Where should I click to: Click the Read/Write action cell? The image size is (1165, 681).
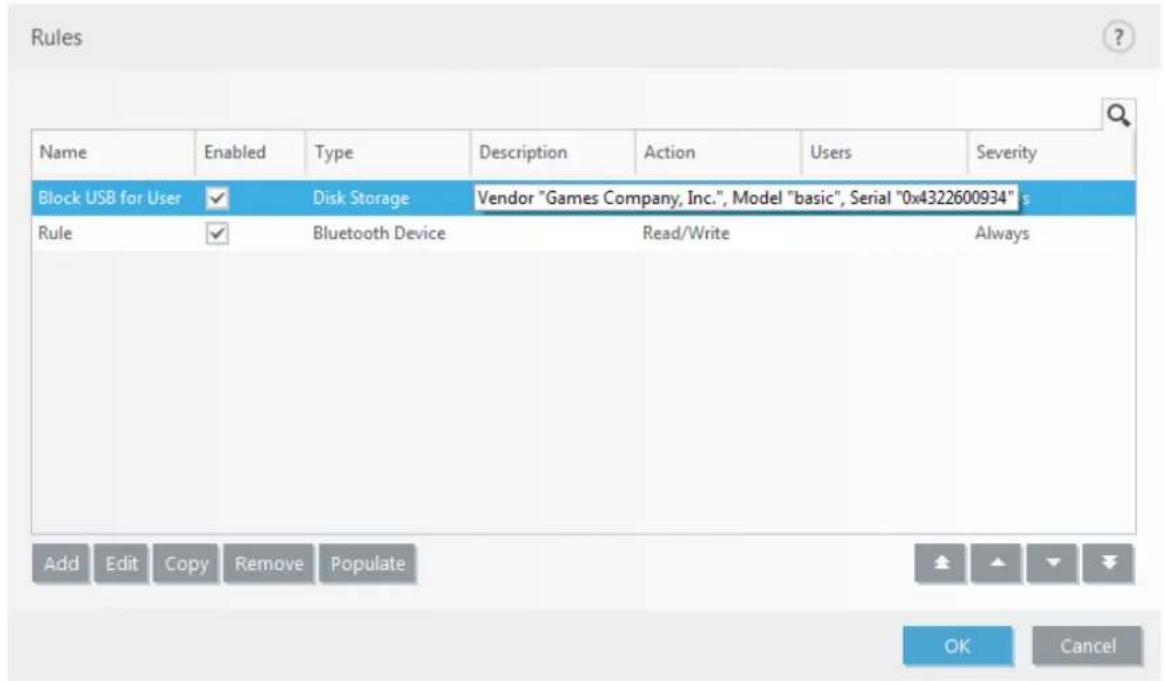[686, 233]
